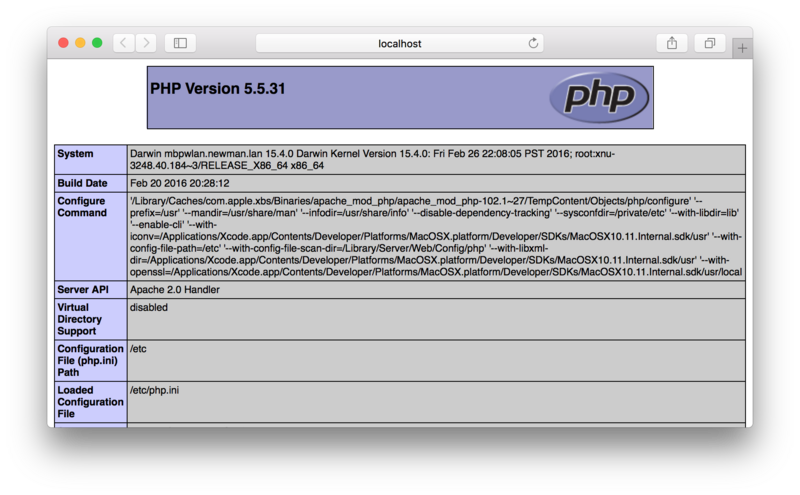Open the Share menu

672,43
